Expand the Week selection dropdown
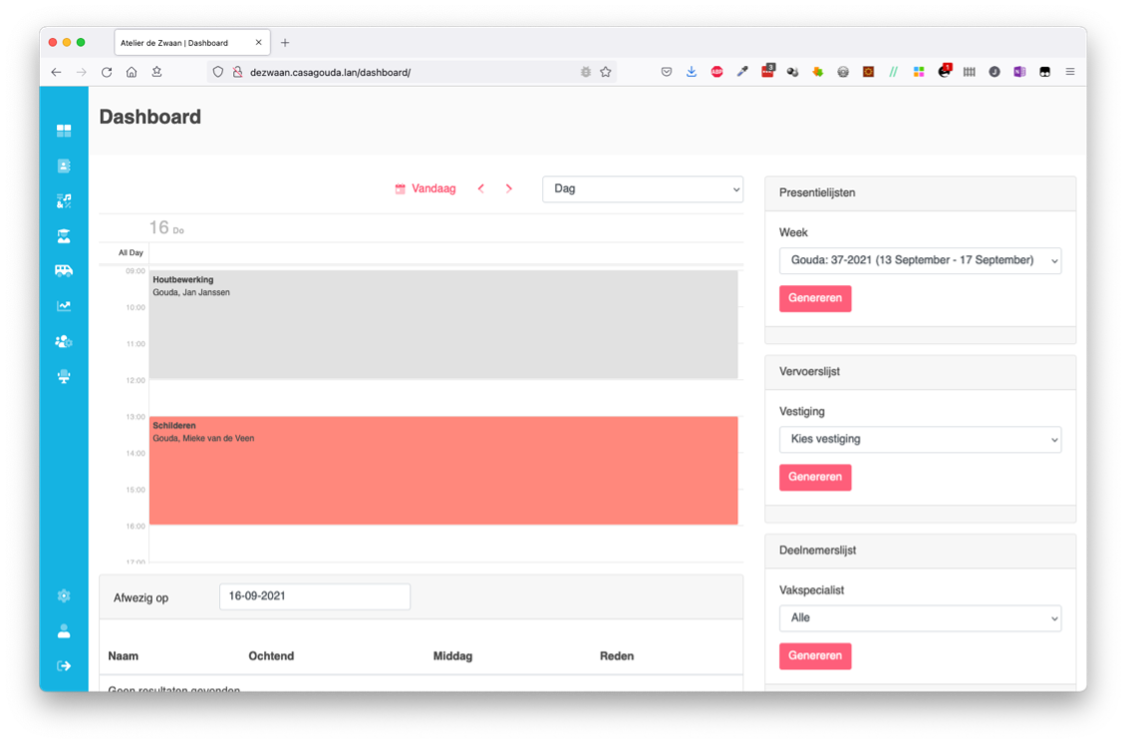The height and width of the screenshot is (748, 1130). (x=919, y=261)
